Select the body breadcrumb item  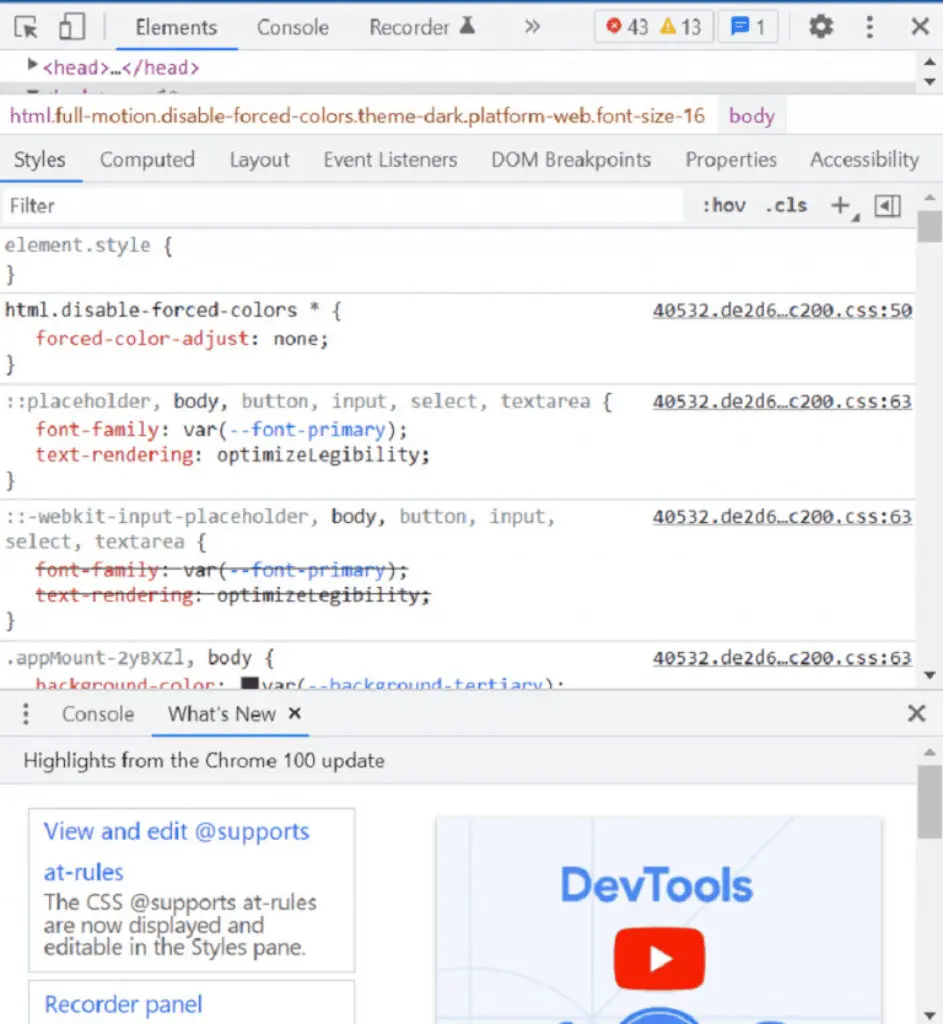click(x=752, y=116)
